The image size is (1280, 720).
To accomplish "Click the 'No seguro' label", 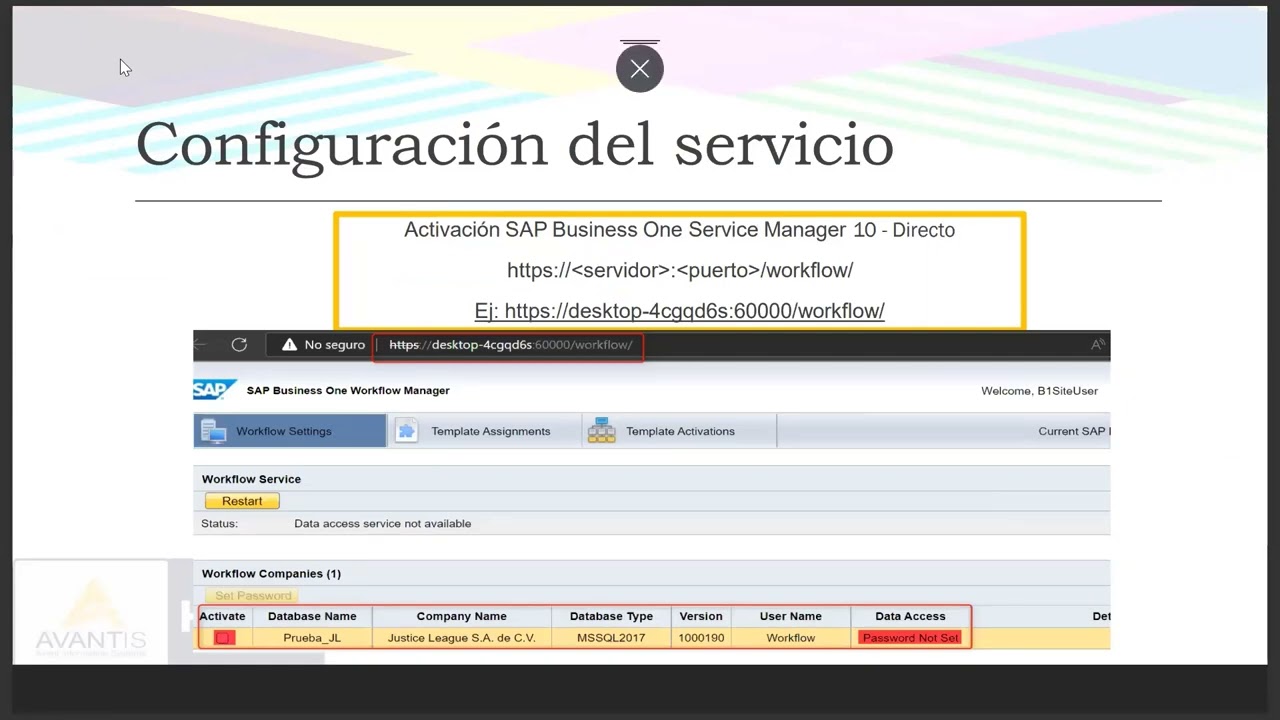I will point(335,345).
